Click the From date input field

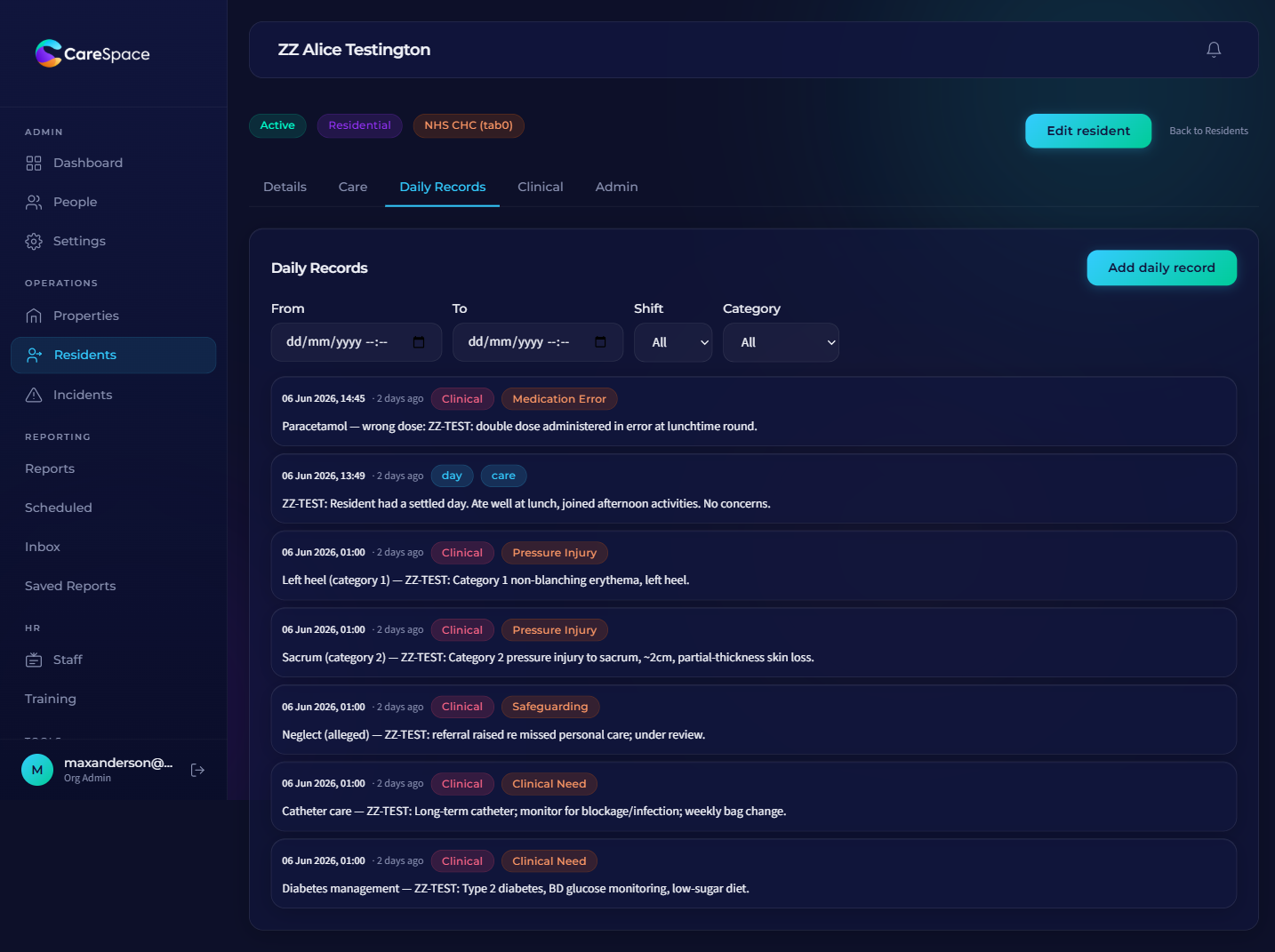(x=357, y=342)
